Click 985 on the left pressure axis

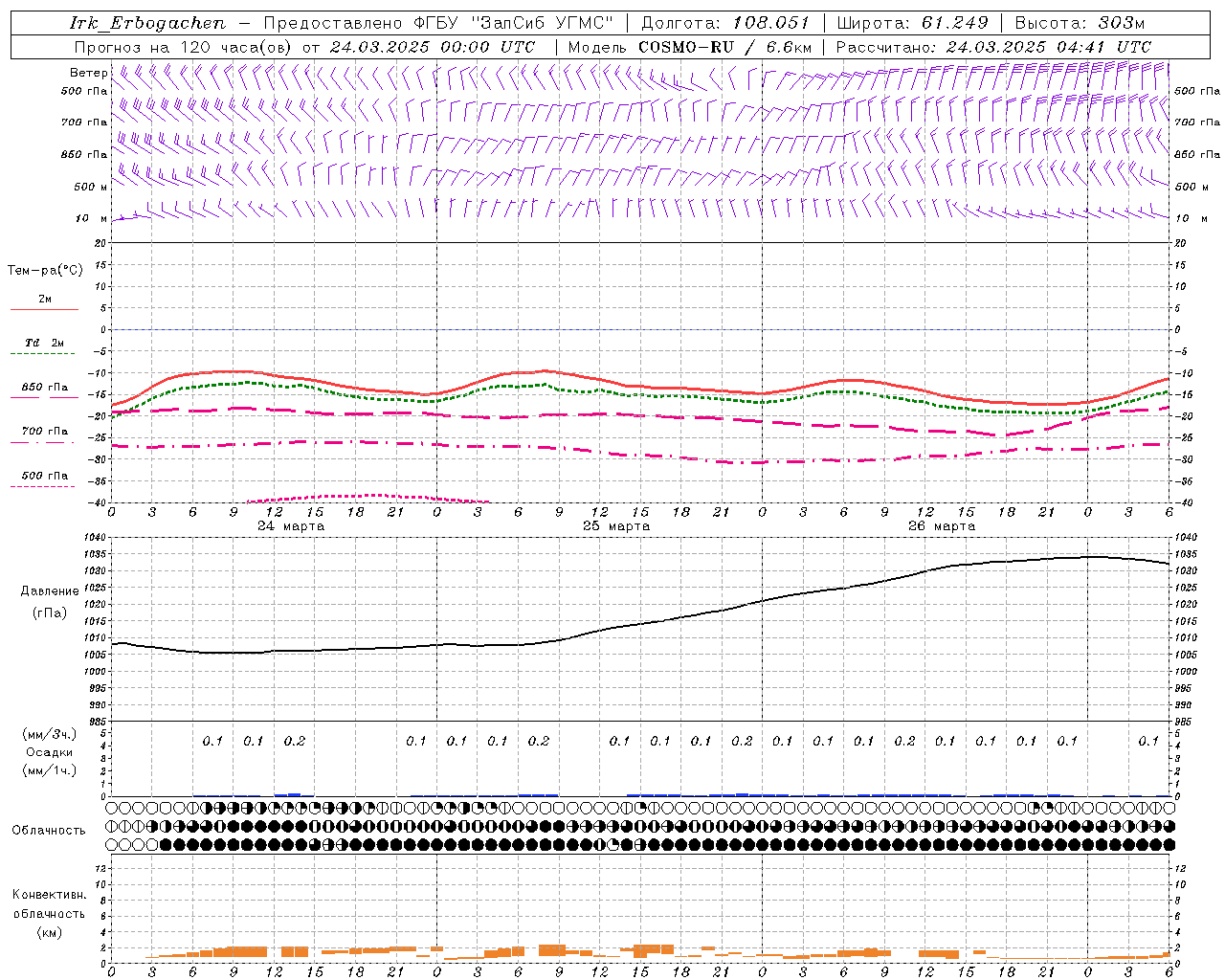pyautogui.click(x=97, y=722)
